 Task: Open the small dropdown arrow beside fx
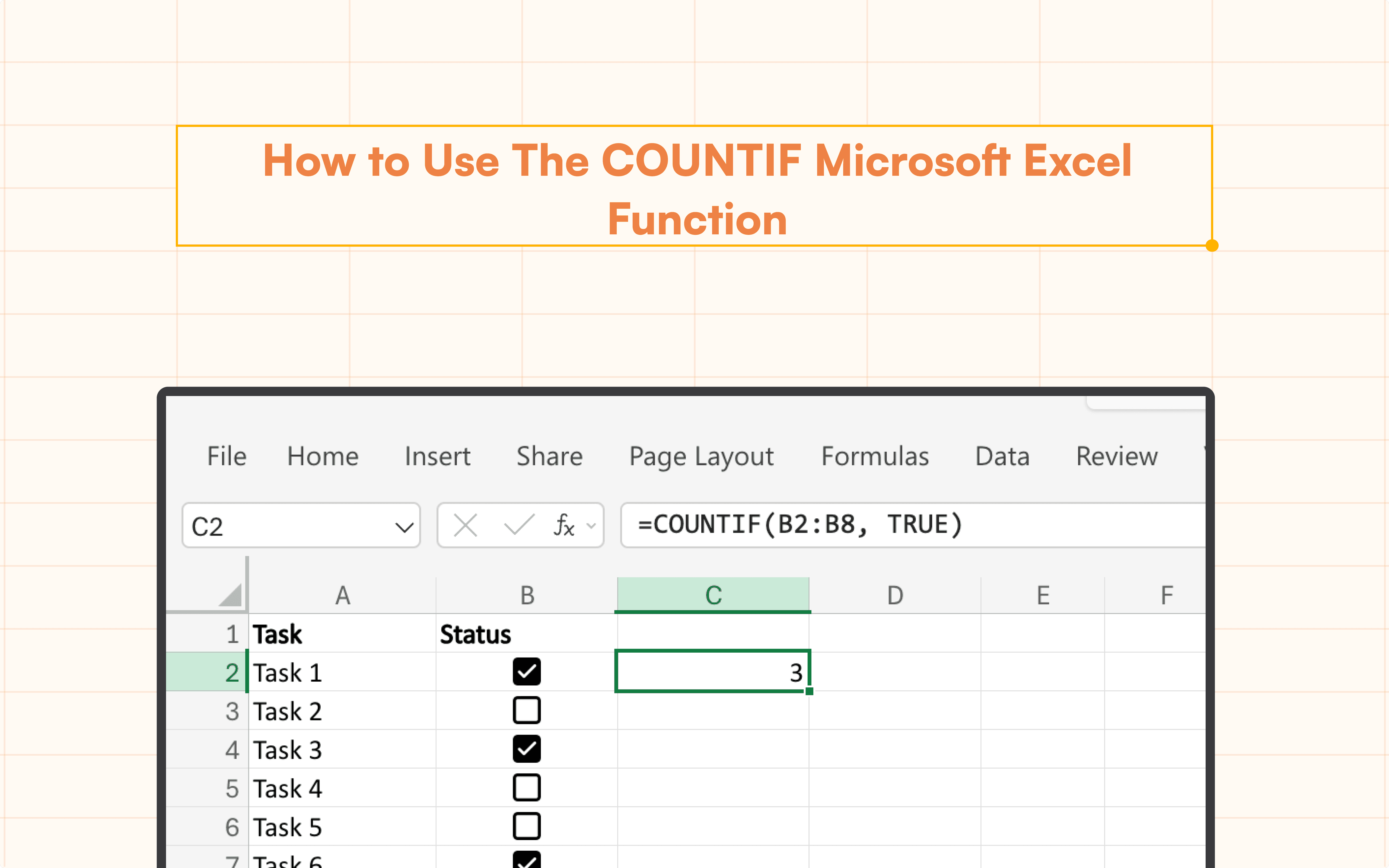(x=591, y=525)
